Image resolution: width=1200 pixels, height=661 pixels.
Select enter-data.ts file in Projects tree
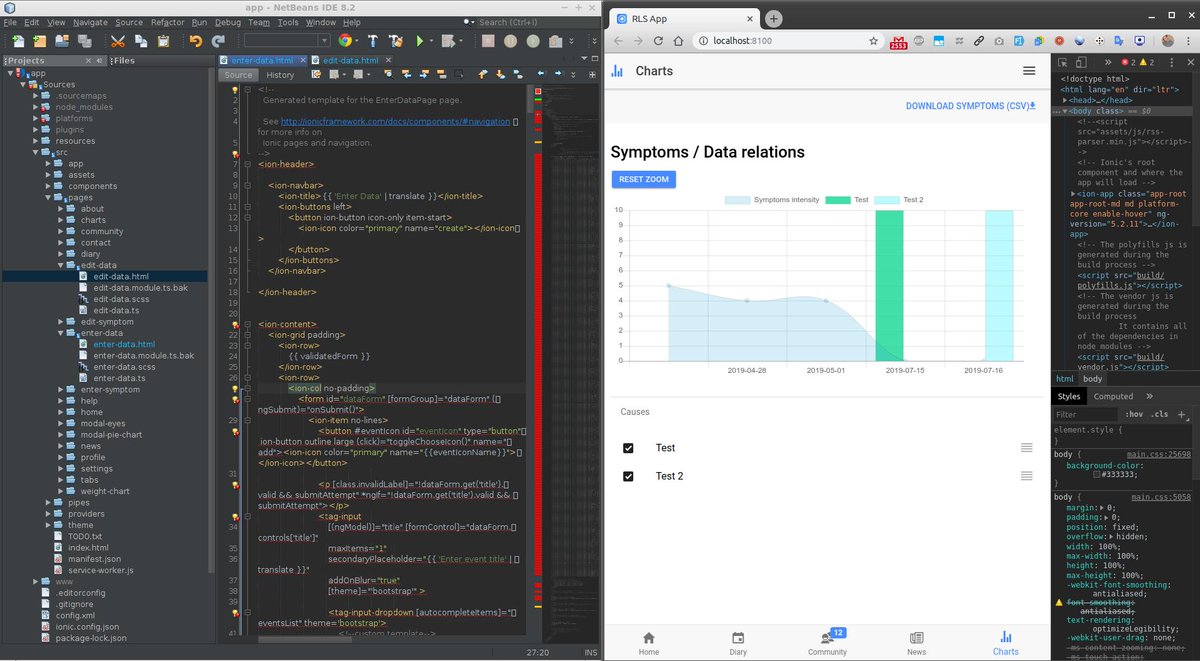coord(120,378)
